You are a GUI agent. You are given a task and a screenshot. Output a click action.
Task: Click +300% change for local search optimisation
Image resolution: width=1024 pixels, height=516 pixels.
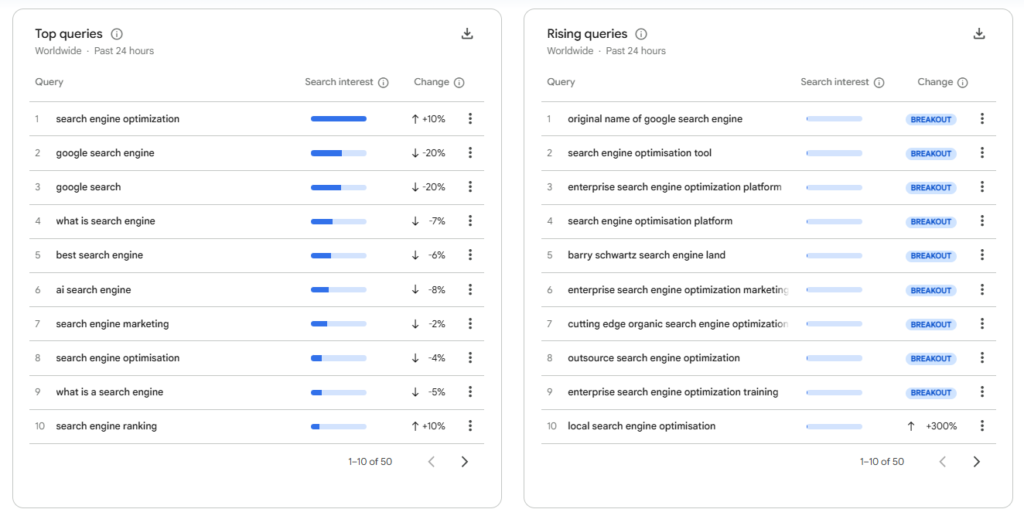click(932, 426)
